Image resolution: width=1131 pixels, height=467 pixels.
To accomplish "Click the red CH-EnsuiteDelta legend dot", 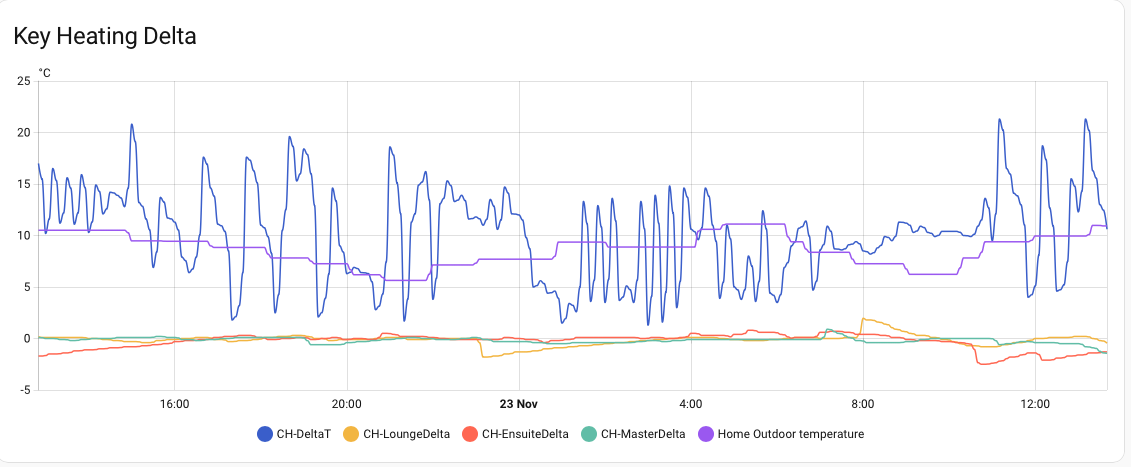I will click(x=469, y=434).
